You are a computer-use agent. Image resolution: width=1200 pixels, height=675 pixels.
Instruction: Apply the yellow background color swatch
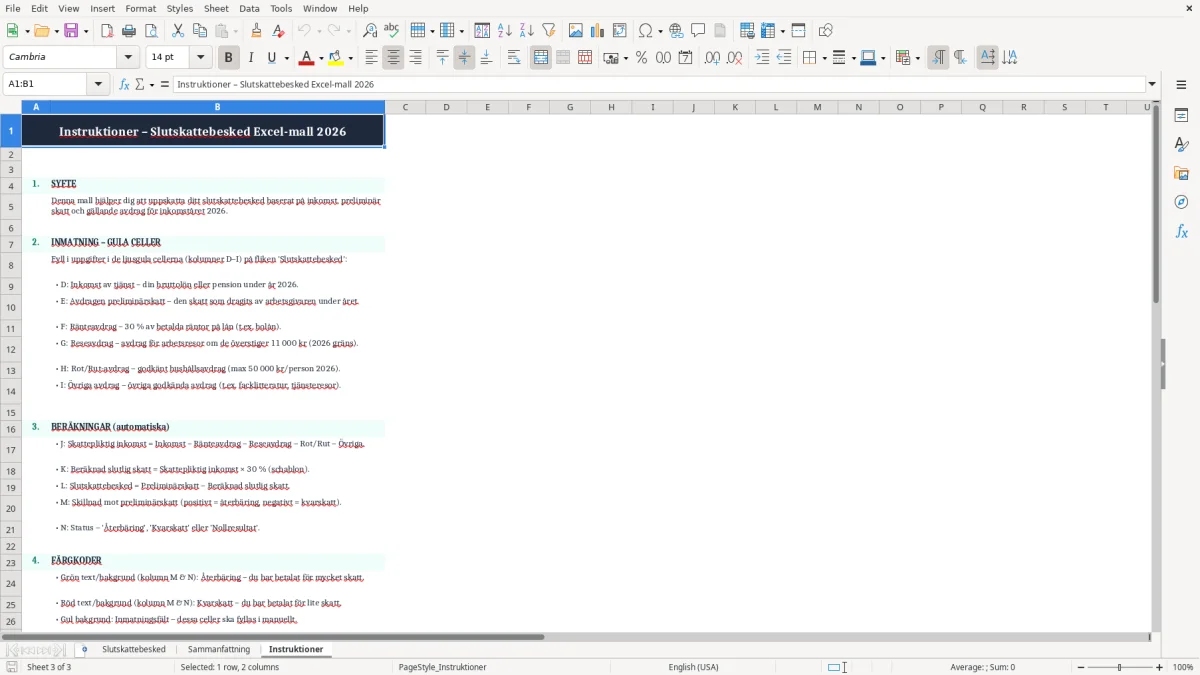(336, 58)
